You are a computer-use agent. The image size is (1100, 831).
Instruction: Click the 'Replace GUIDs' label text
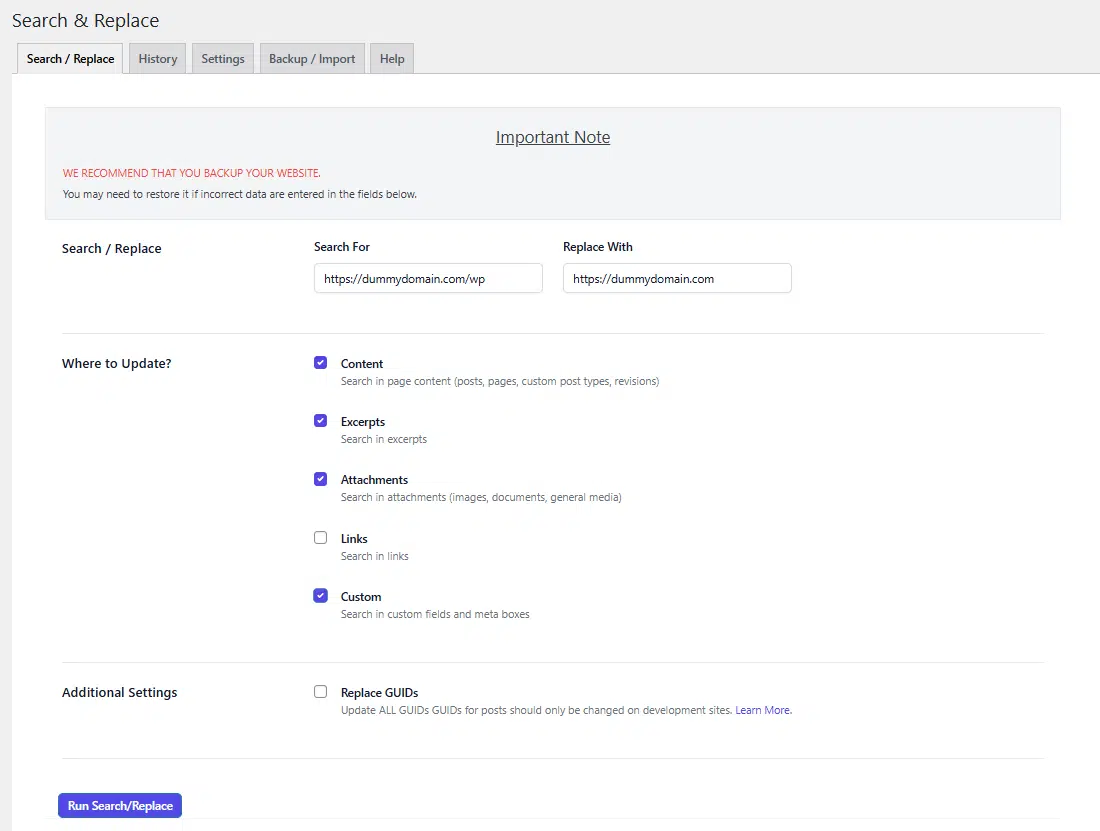[x=379, y=693]
